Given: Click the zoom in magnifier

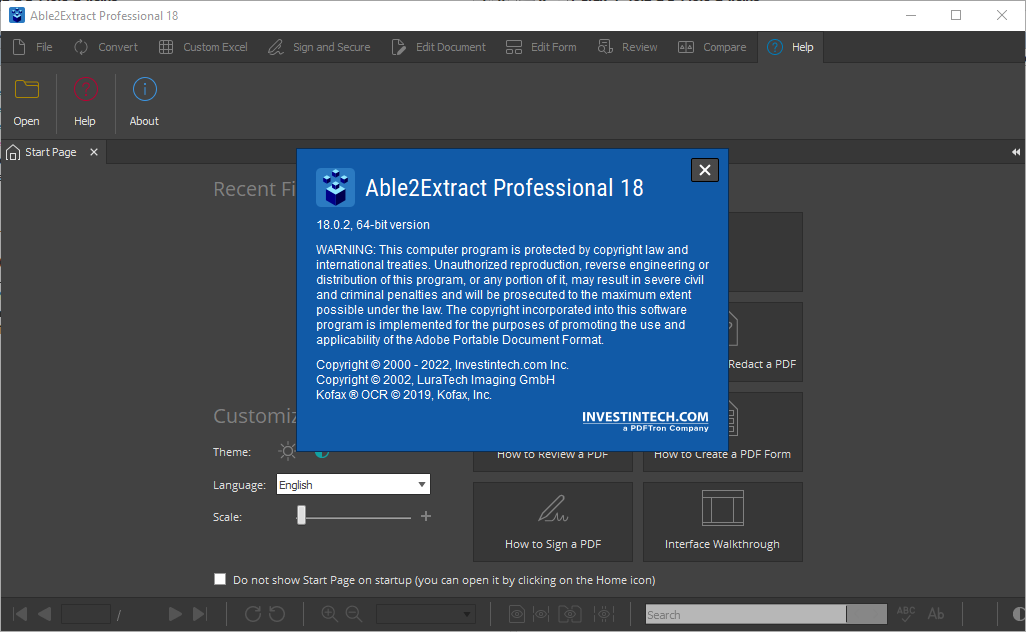Looking at the screenshot, I should (330, 614).
